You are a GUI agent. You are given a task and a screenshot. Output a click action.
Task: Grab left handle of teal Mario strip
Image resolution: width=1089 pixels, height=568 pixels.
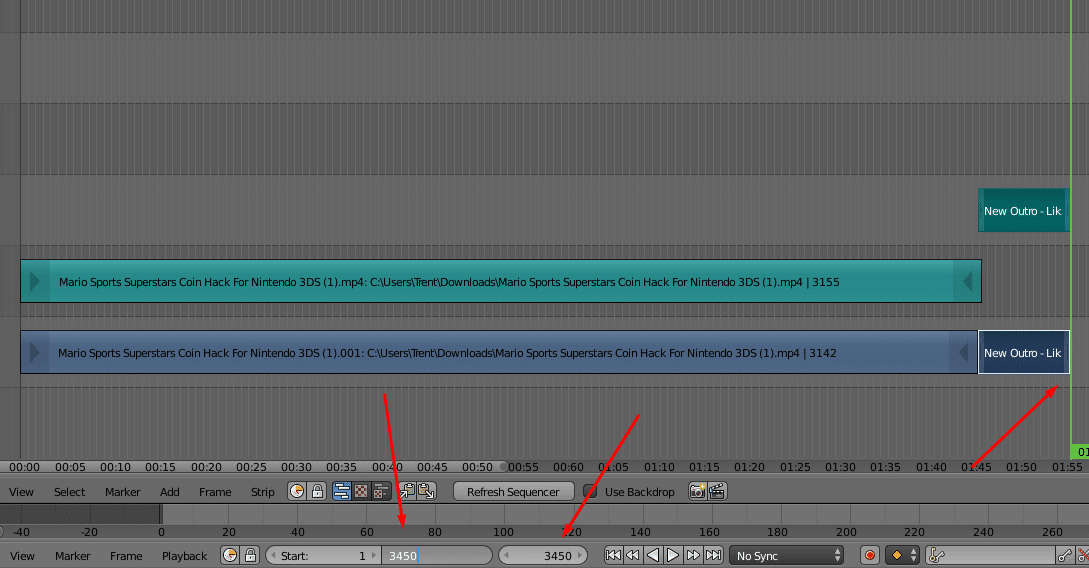pyautogui.click(x=35, y=281)
